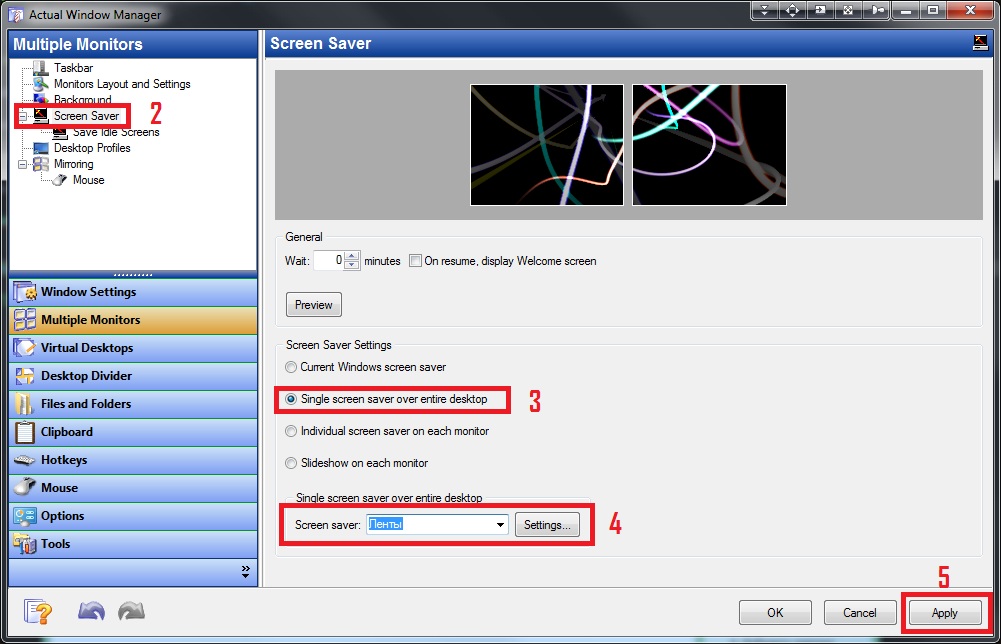Viewport: 1001px width, 644px height.
Task: Click the Files and Folders section icon
Action: [26, 404]
